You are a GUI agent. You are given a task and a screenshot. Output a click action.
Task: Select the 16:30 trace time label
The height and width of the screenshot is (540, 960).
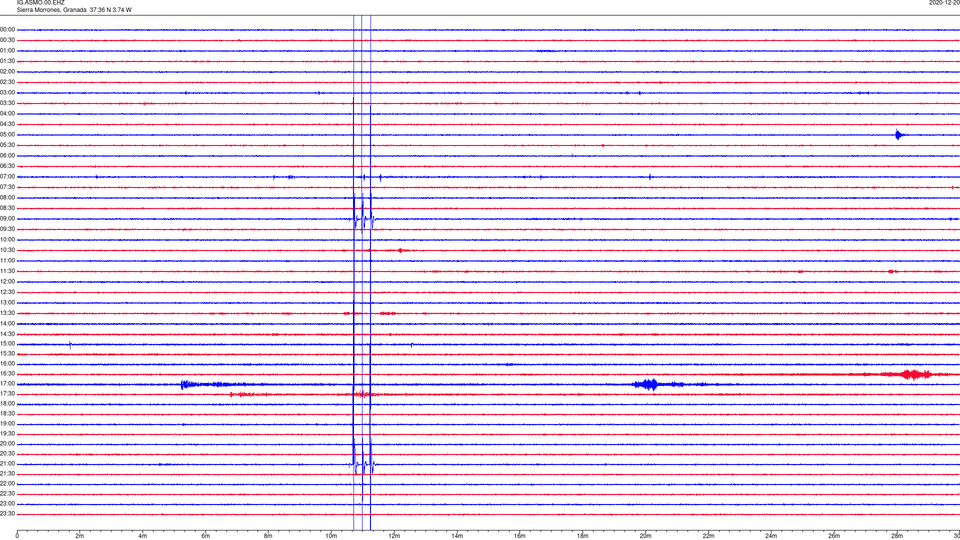[7, 373]
